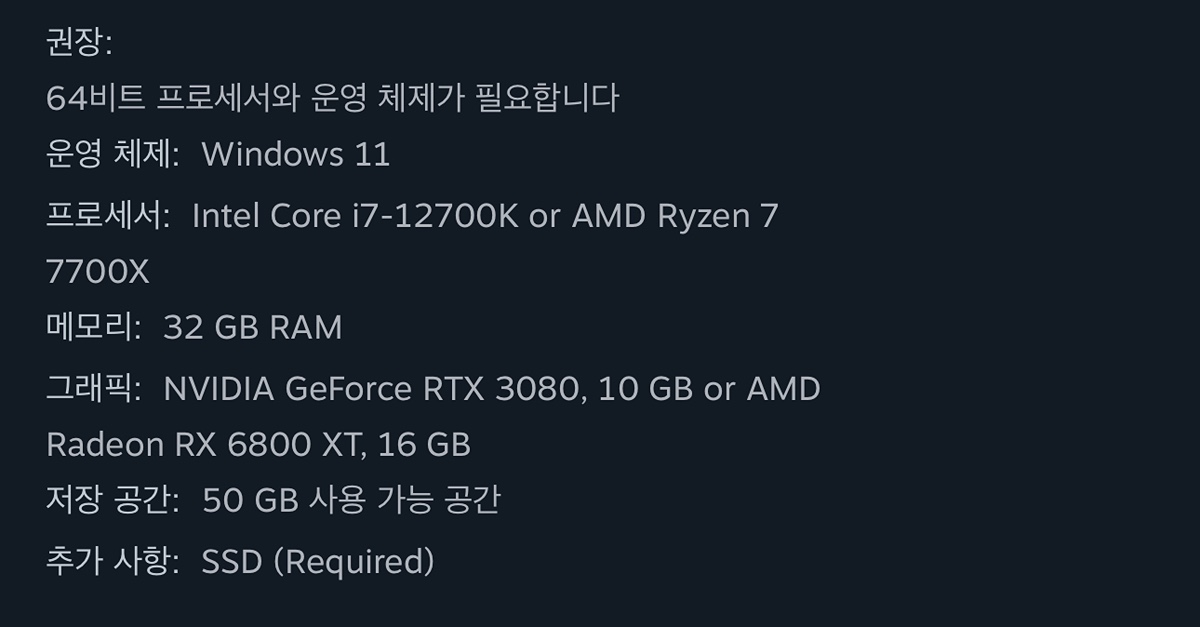Click the 저장 공간: label
Viewport: 1200px width, 627px height.
(113, 500)
